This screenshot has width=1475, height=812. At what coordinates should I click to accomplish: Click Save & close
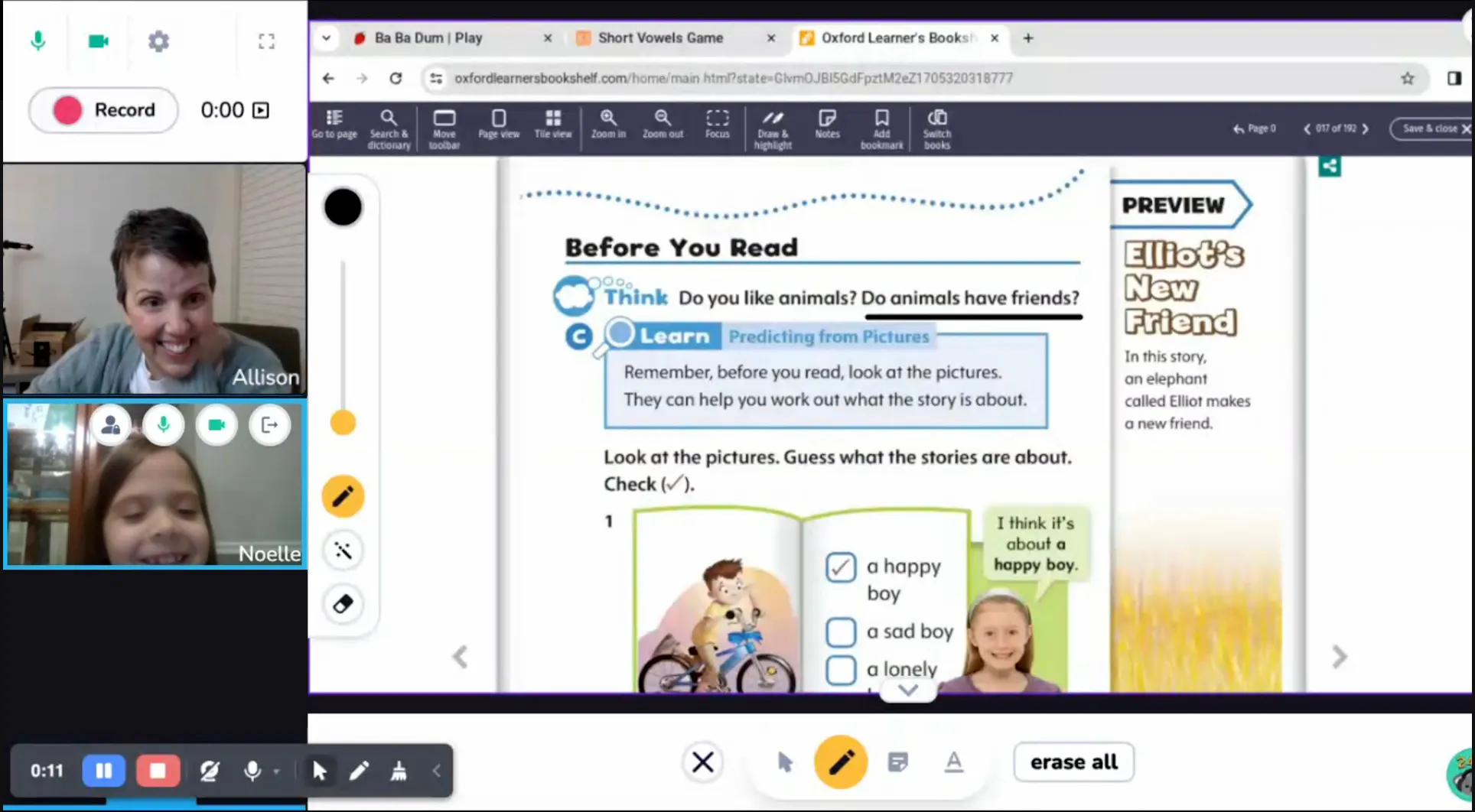tap(1431, 128)
